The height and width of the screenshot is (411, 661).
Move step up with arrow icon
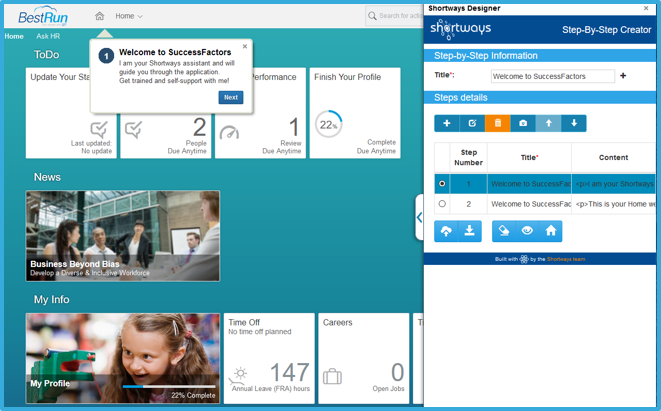548,123
